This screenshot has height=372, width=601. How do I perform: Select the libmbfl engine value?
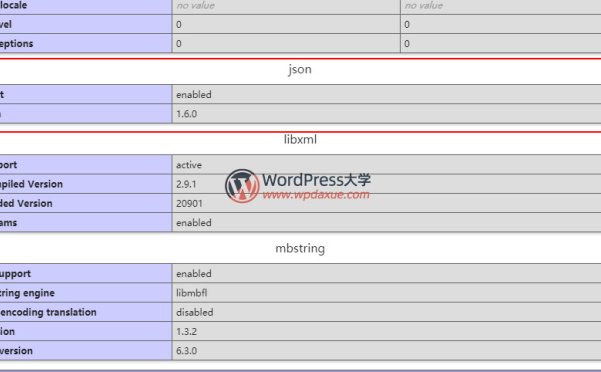(x=192, y=293)
